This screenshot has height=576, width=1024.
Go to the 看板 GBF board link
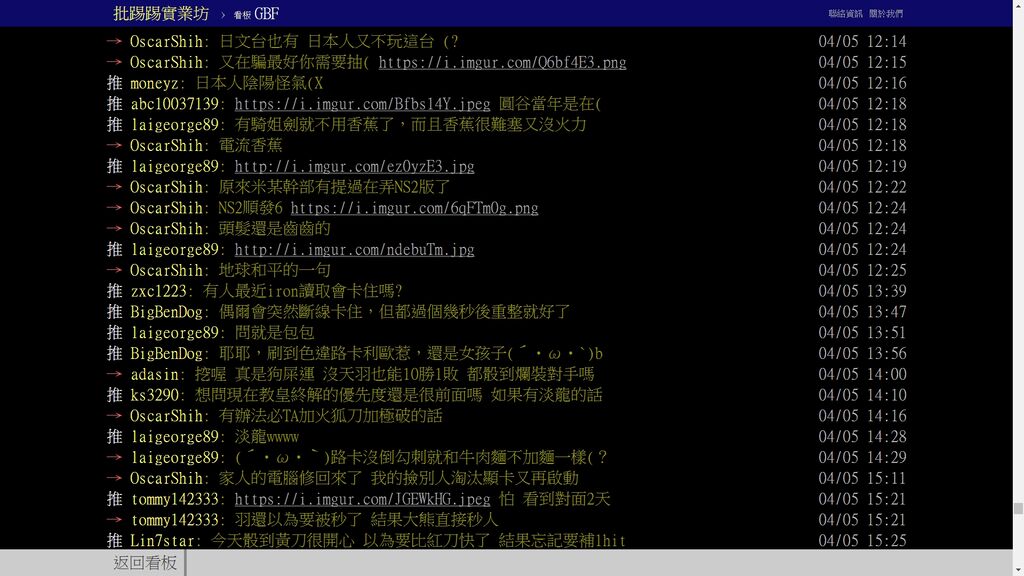[257, 14]
